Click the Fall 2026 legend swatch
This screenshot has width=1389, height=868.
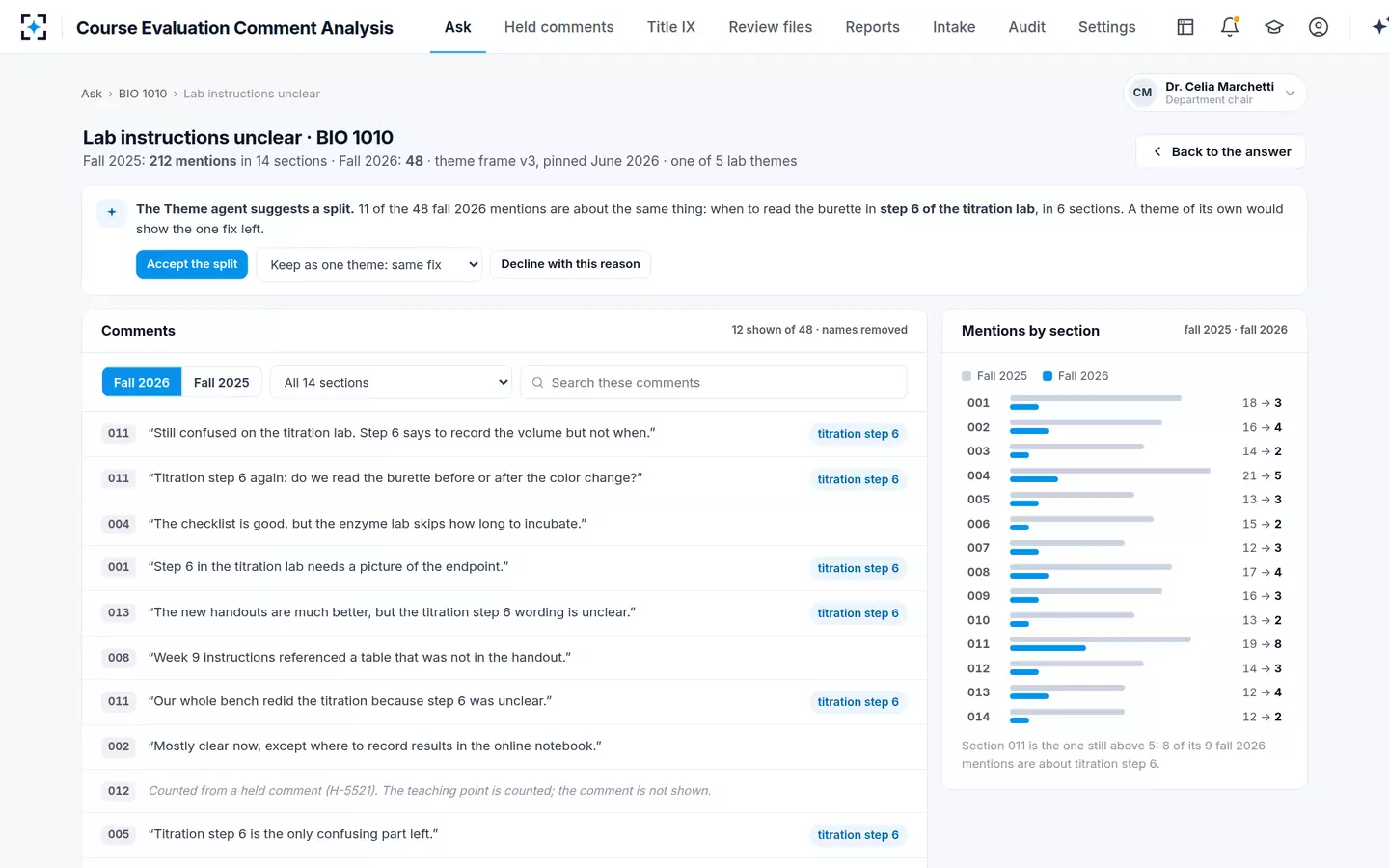click(x=1048, y=376)
